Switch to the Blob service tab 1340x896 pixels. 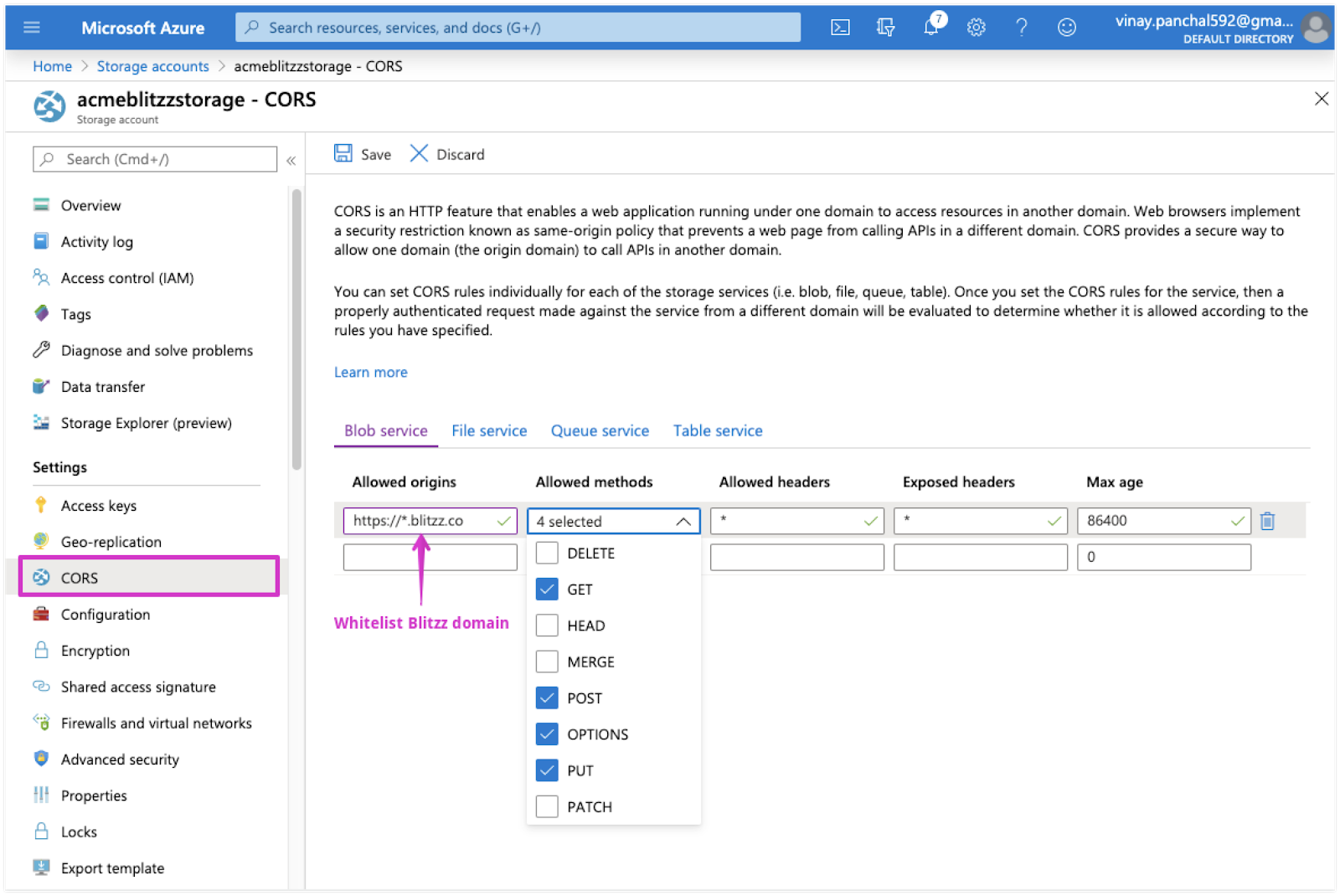386,430
